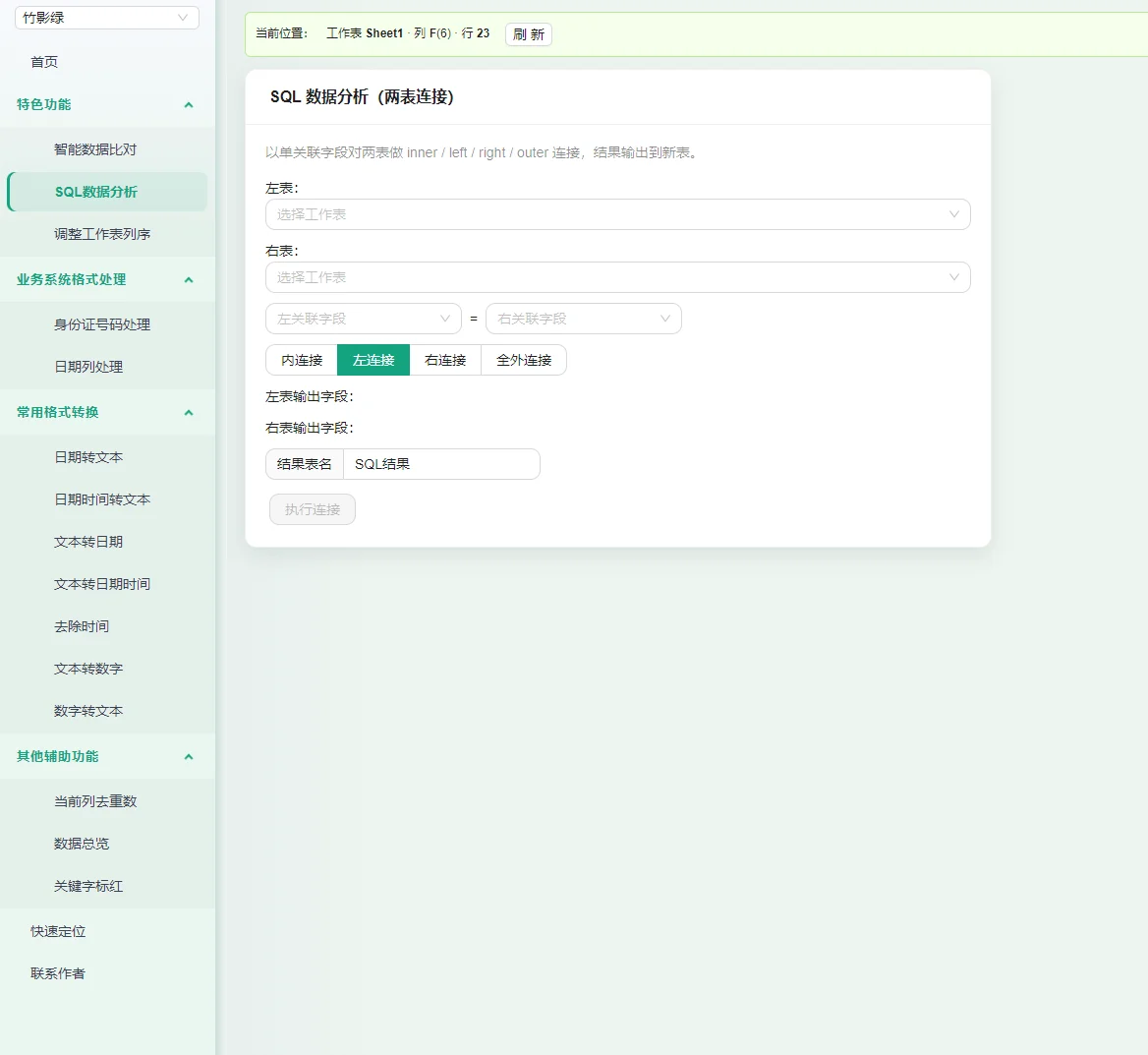
Task: Open 文本转日期时间 conversion
Action: 102,585
